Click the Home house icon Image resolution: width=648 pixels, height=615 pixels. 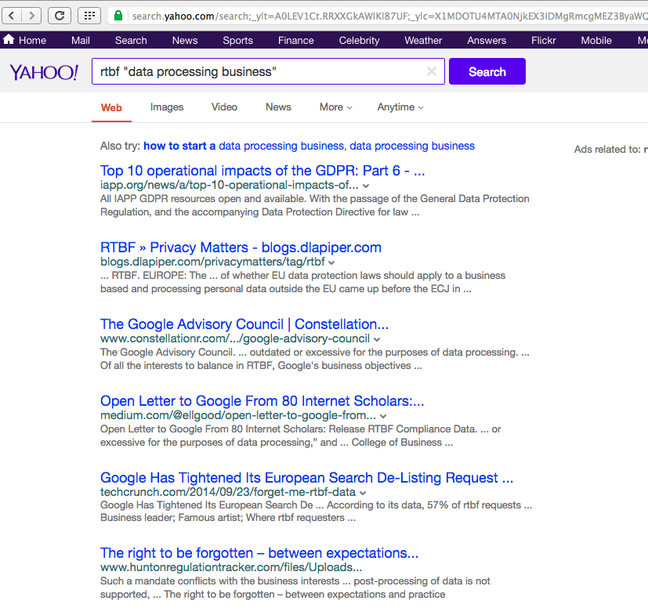[x=9, y=40]
